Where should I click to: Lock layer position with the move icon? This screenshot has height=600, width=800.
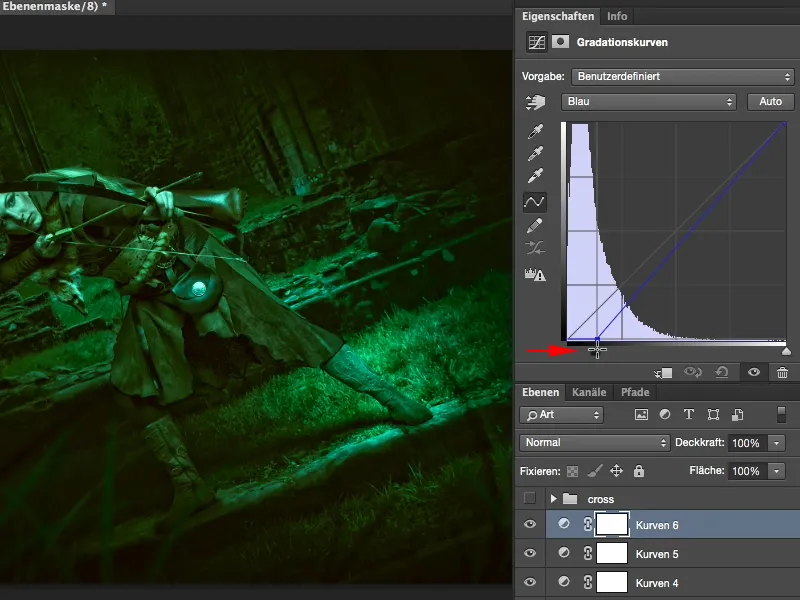[616, 471]
